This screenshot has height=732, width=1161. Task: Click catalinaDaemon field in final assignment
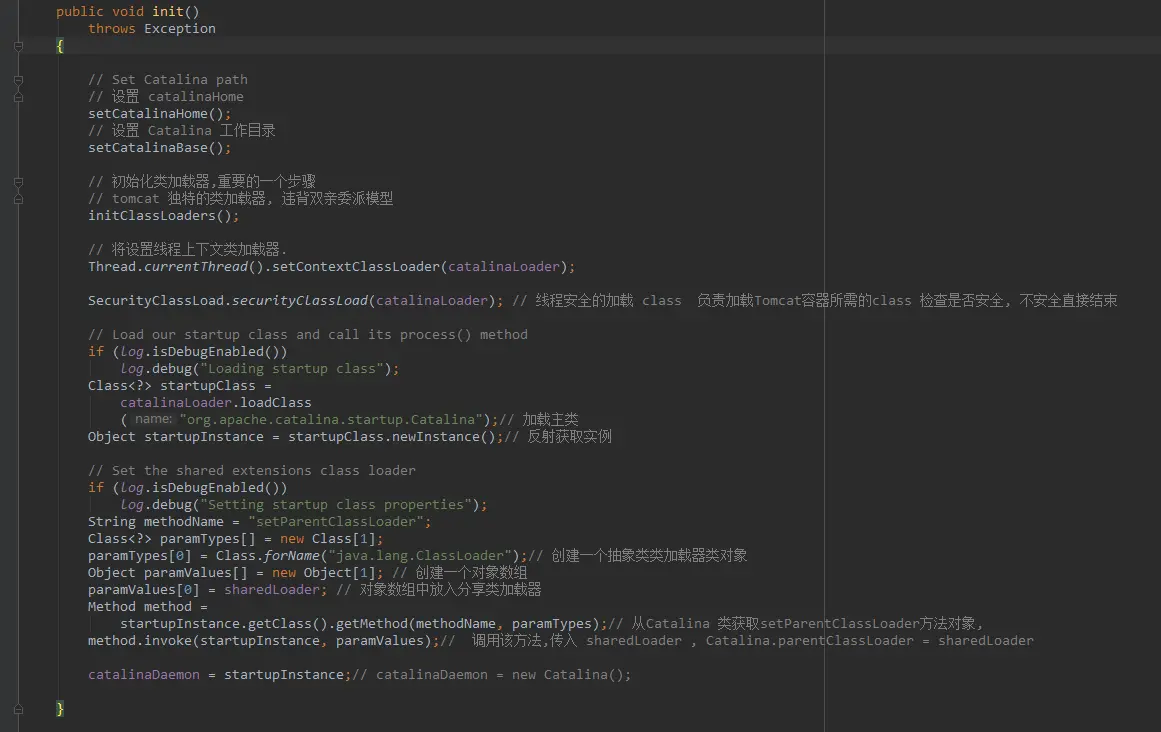click(144, 676)
